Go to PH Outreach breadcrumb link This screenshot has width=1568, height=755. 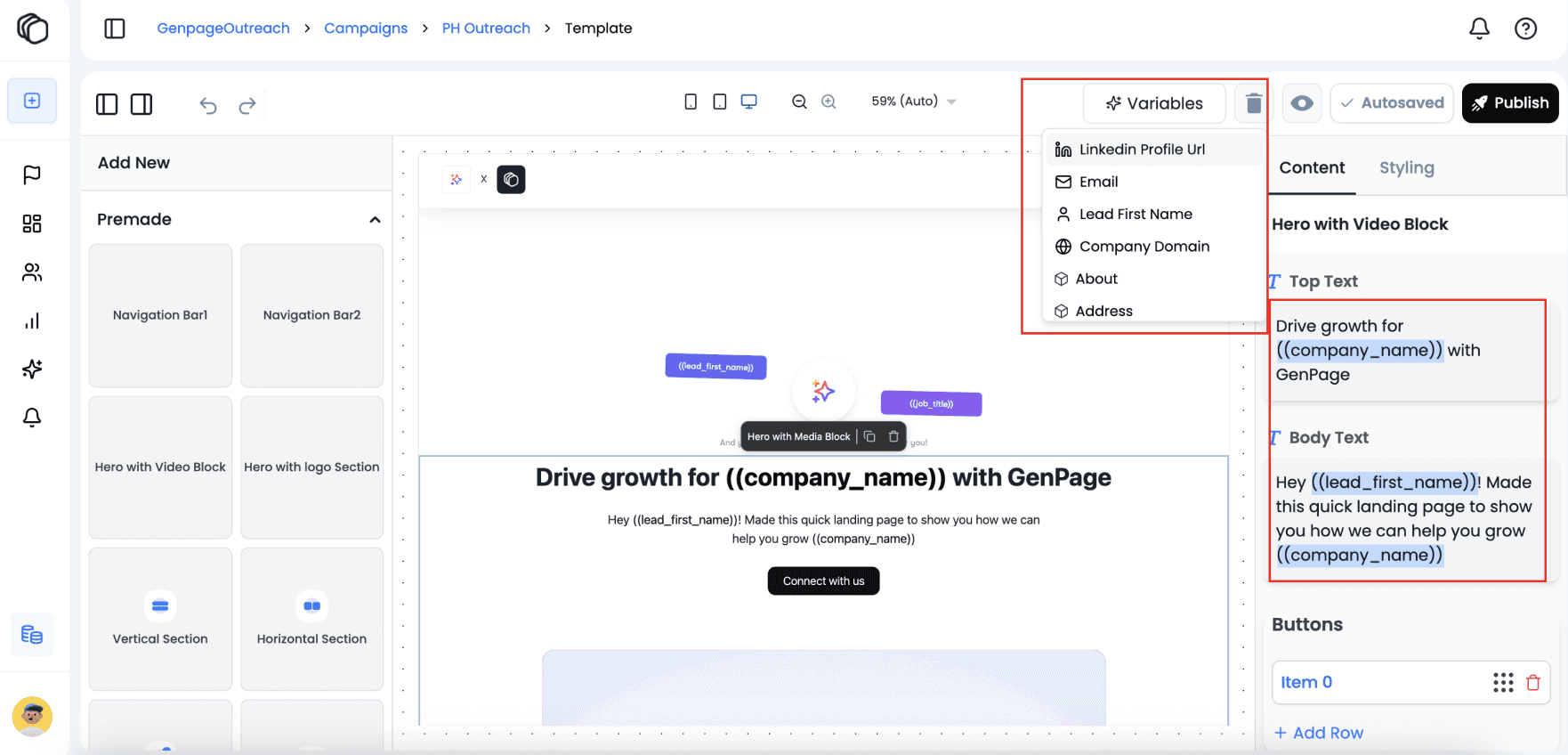tap(486, 28)
